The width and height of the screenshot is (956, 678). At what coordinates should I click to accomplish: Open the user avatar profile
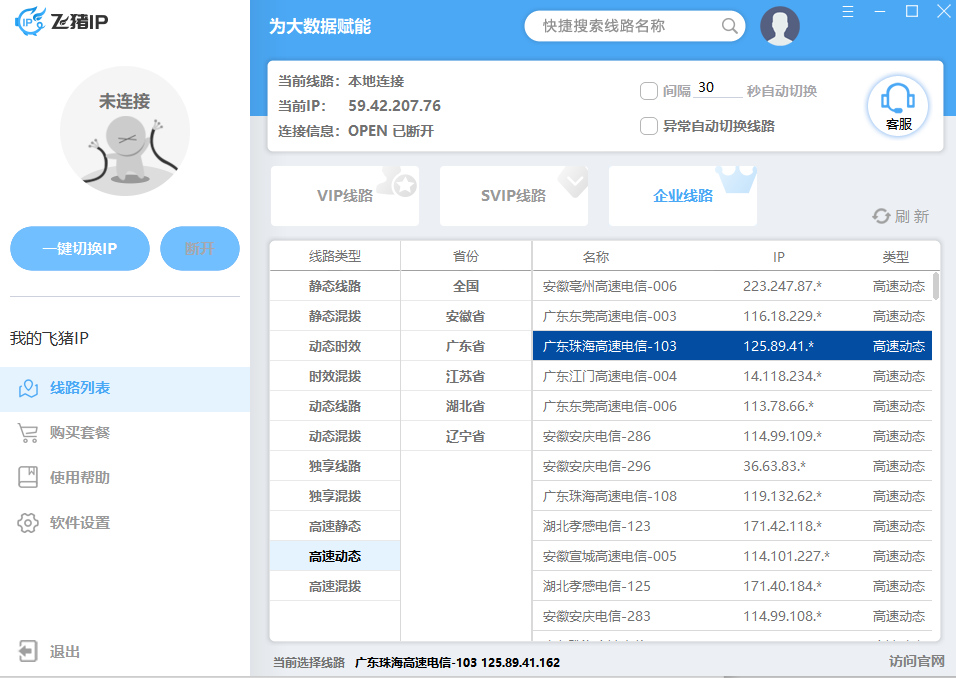click(779, 26)
